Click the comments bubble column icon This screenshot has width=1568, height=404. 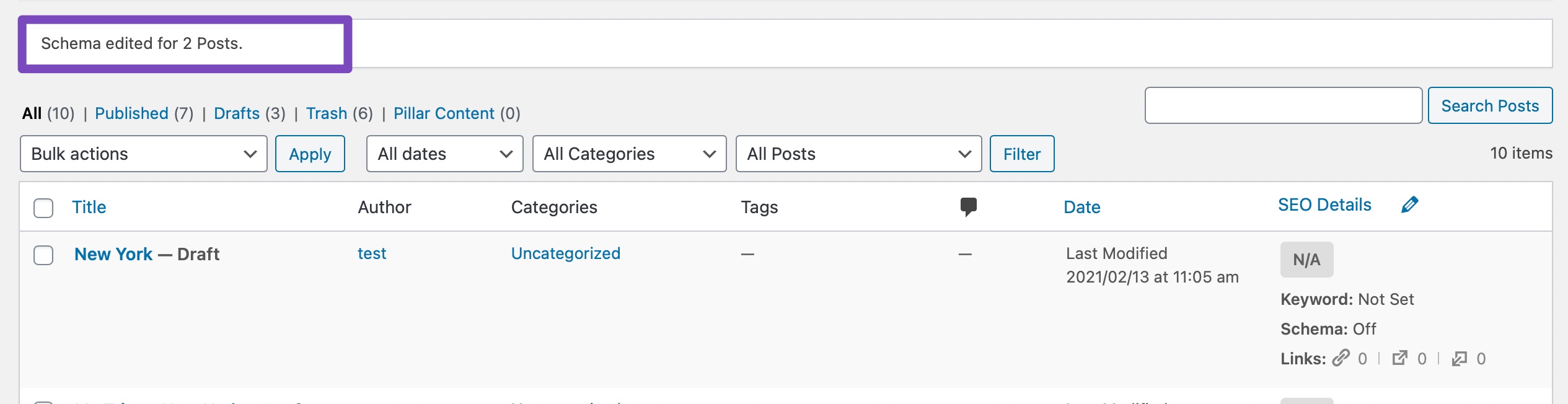(x=968, y=206)
